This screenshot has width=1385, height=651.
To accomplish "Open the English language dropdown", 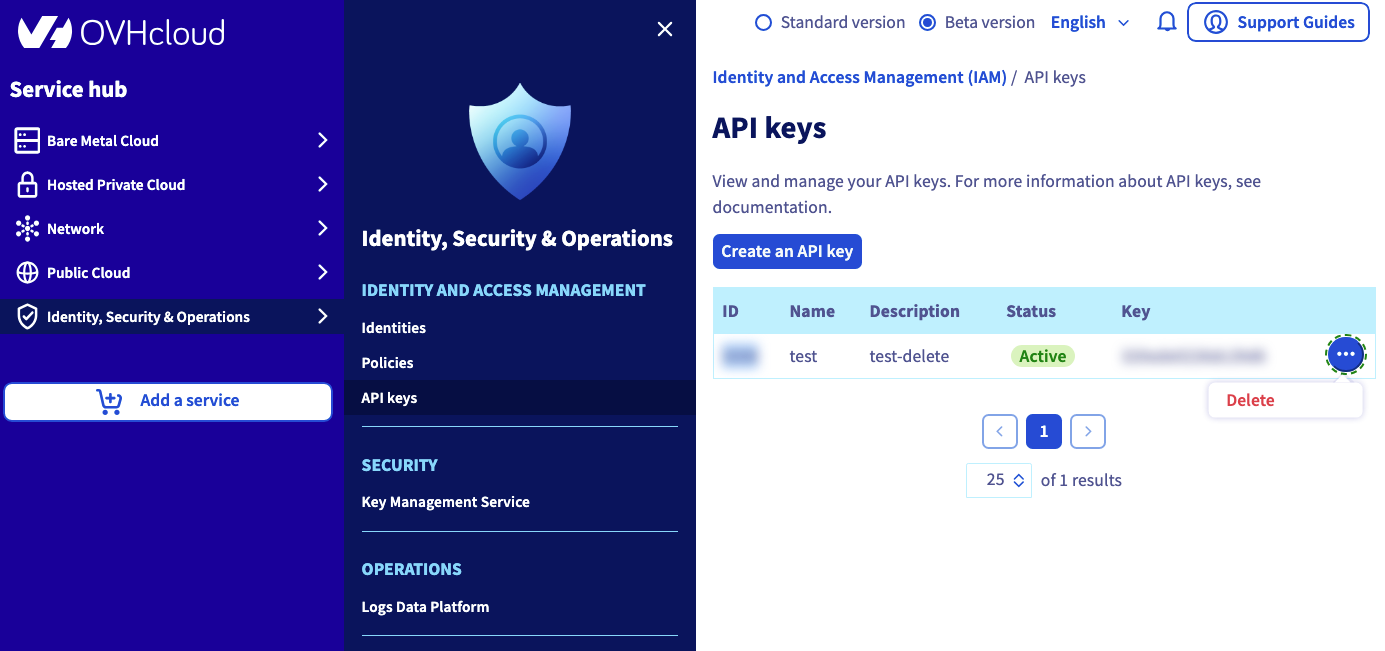I will pos(1090,22).
